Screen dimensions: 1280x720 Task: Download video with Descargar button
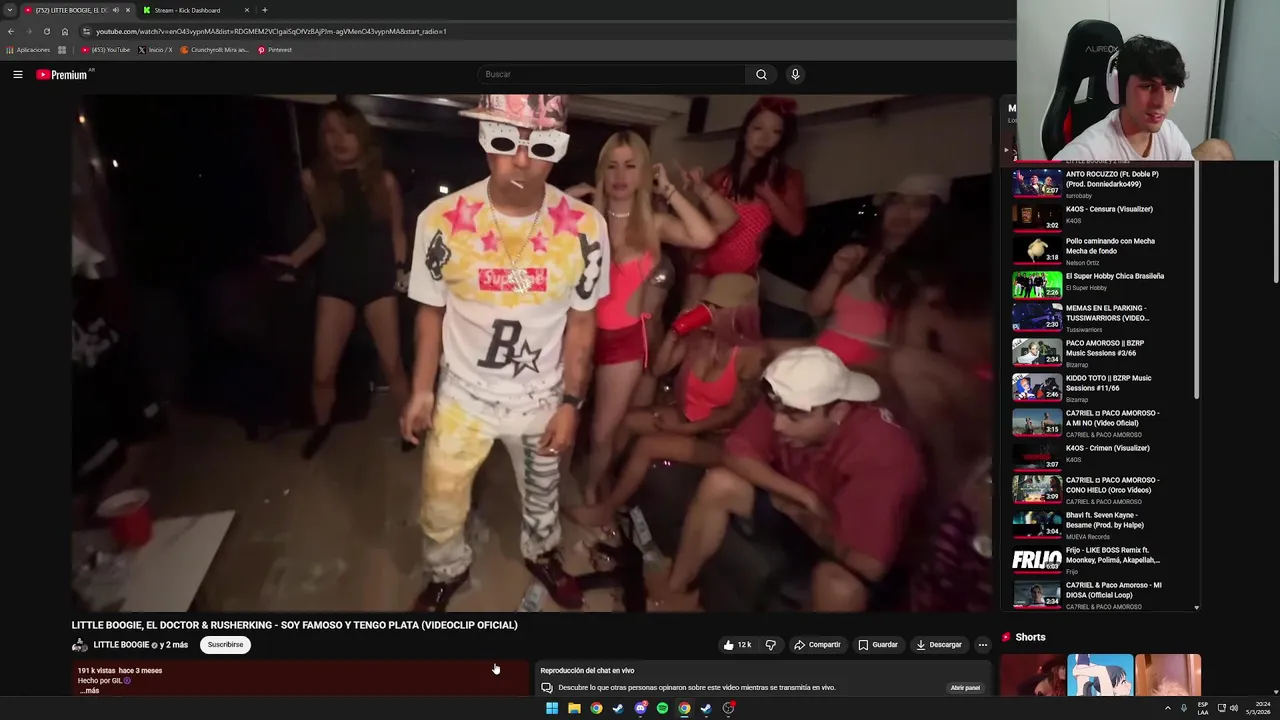coord(939,645)
